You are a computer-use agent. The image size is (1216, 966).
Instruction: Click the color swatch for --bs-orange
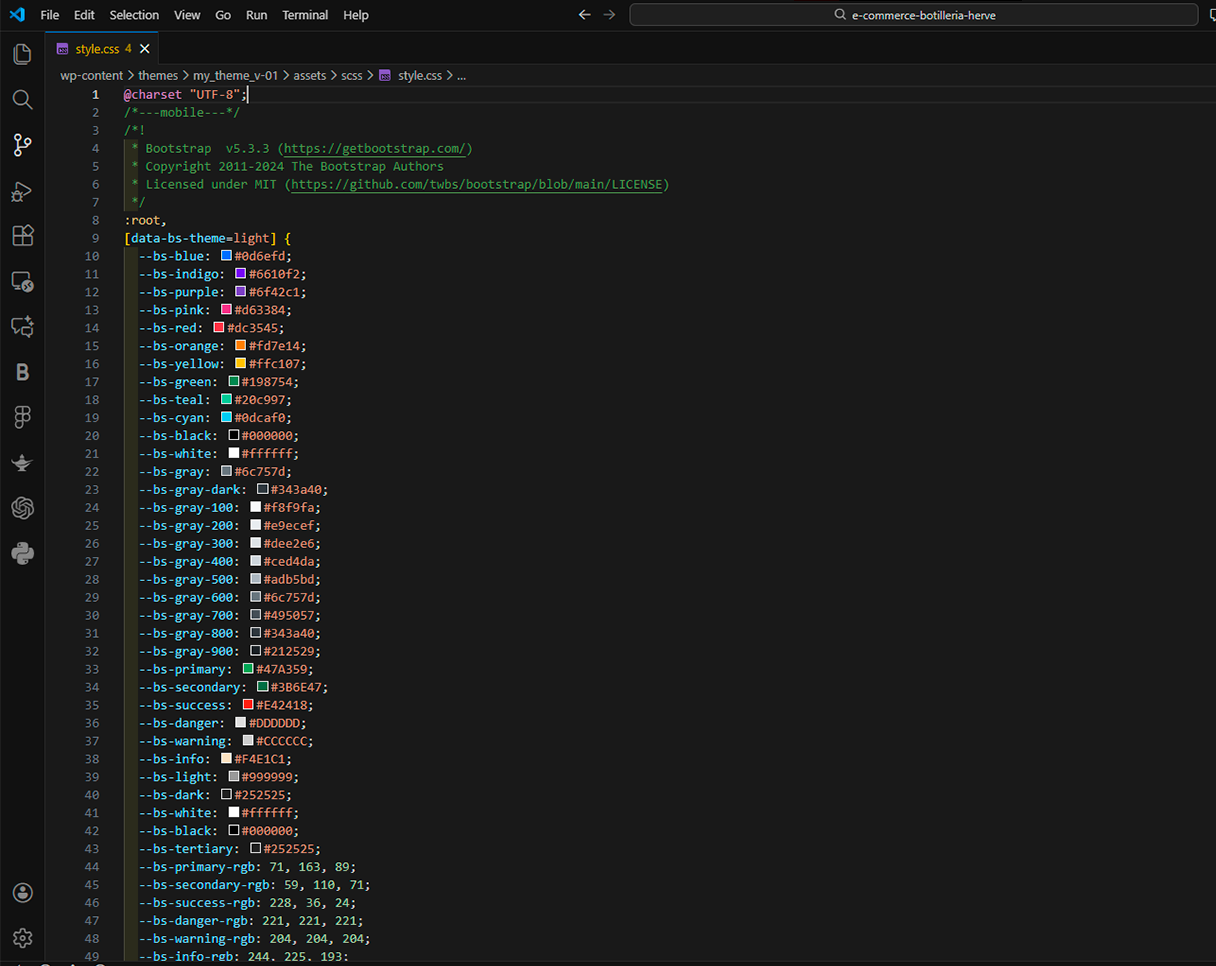(241, 346)
